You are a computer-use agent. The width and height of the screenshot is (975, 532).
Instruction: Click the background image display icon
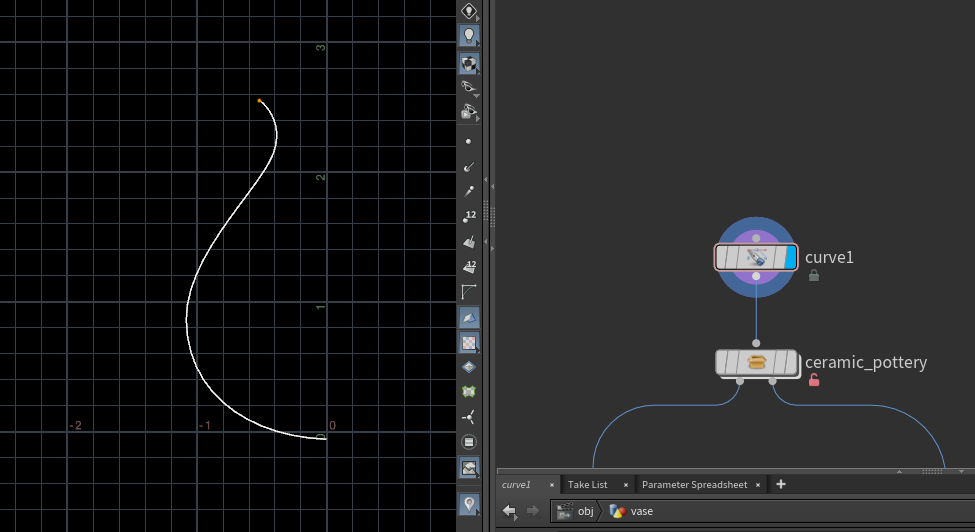pos(468,467)
